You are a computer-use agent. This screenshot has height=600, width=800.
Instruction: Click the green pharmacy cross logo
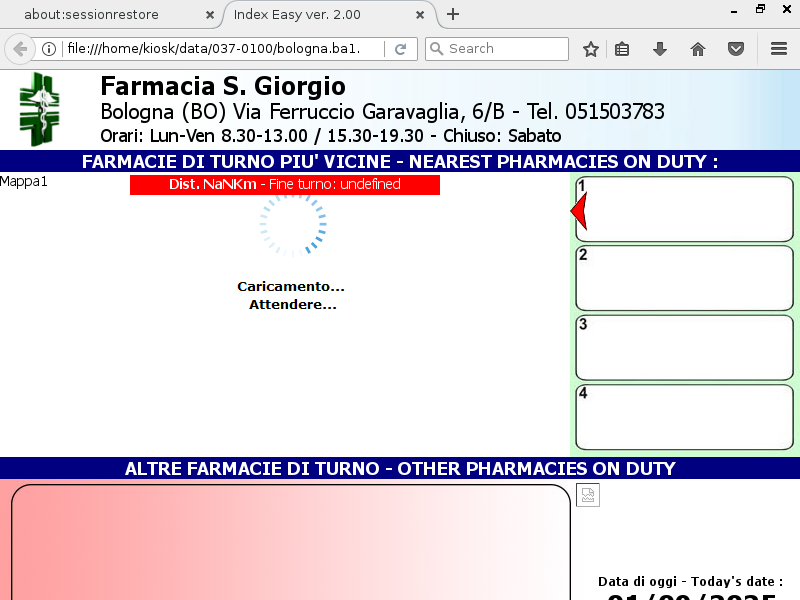click(x=39, y=109)
